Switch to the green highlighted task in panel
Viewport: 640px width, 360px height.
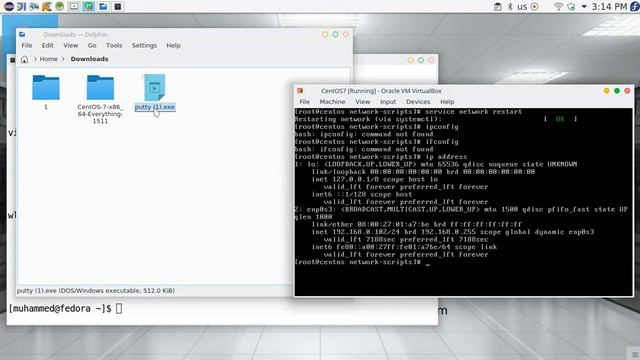point(89,6)
